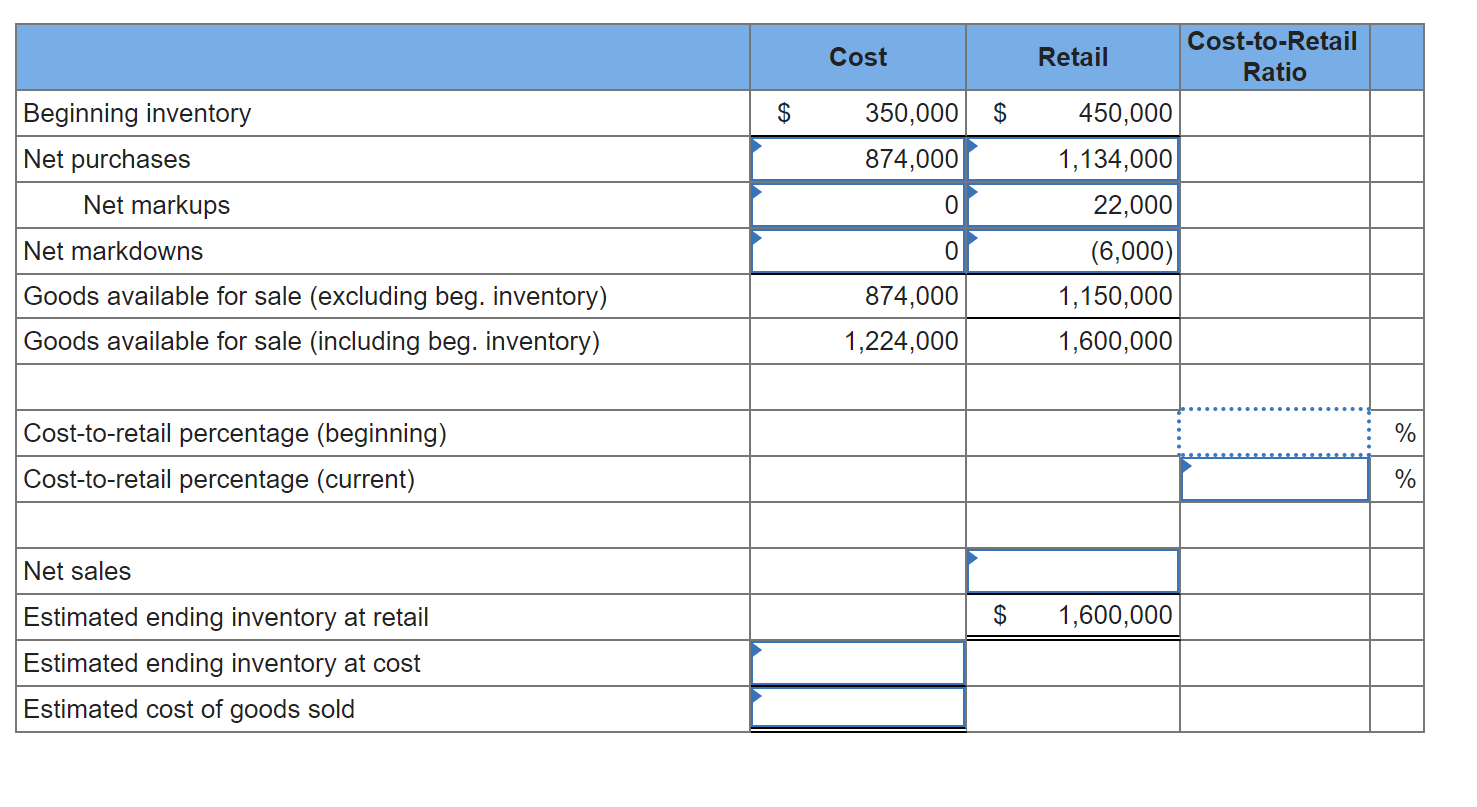
Task: Select the current cost-to-retail percentage input box
Action: click(x=1274, y=479)
